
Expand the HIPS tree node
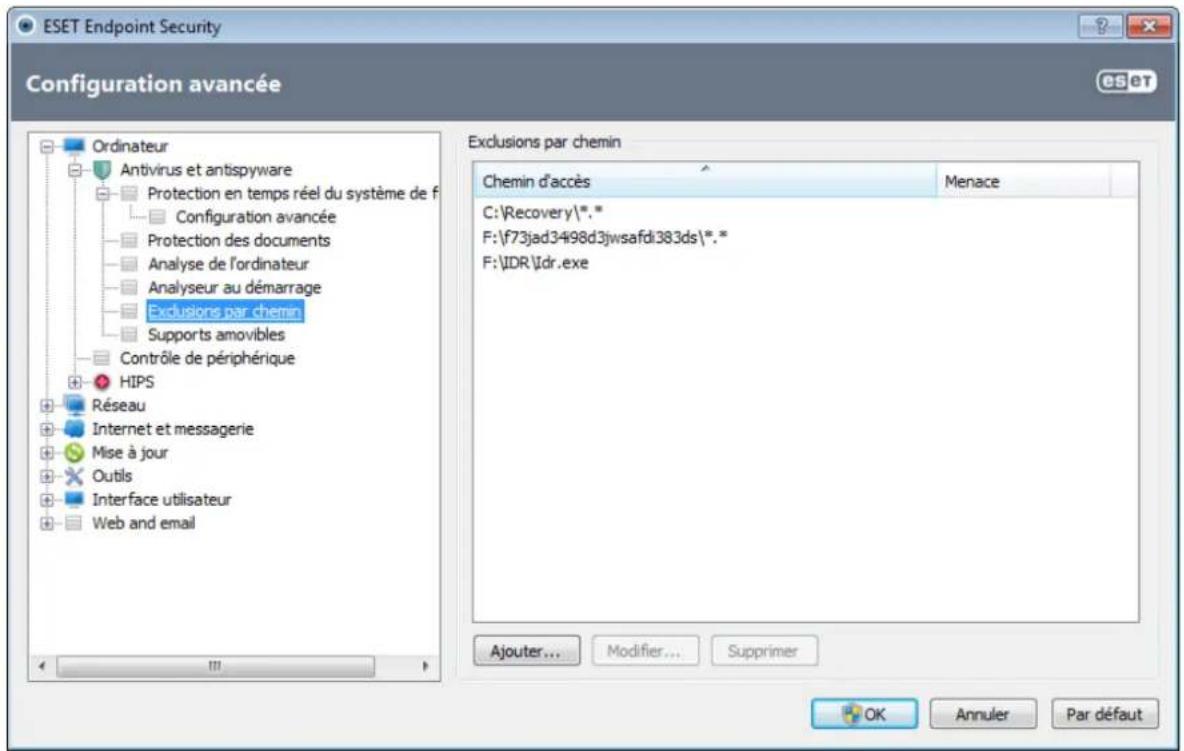(x=75, y=382)
